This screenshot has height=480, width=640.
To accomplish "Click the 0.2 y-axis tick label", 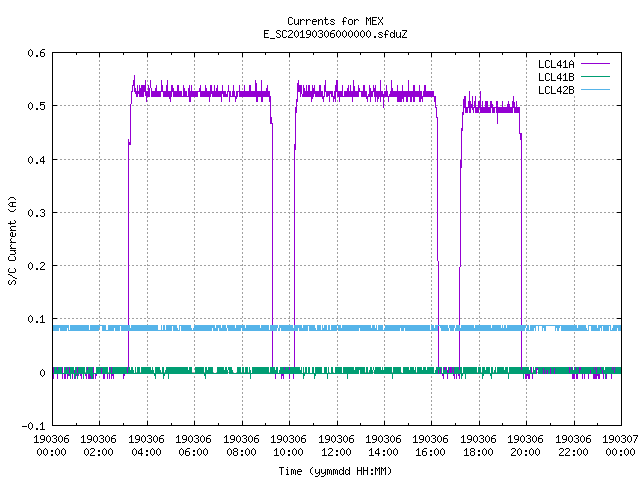I will [x=36, y=266].
